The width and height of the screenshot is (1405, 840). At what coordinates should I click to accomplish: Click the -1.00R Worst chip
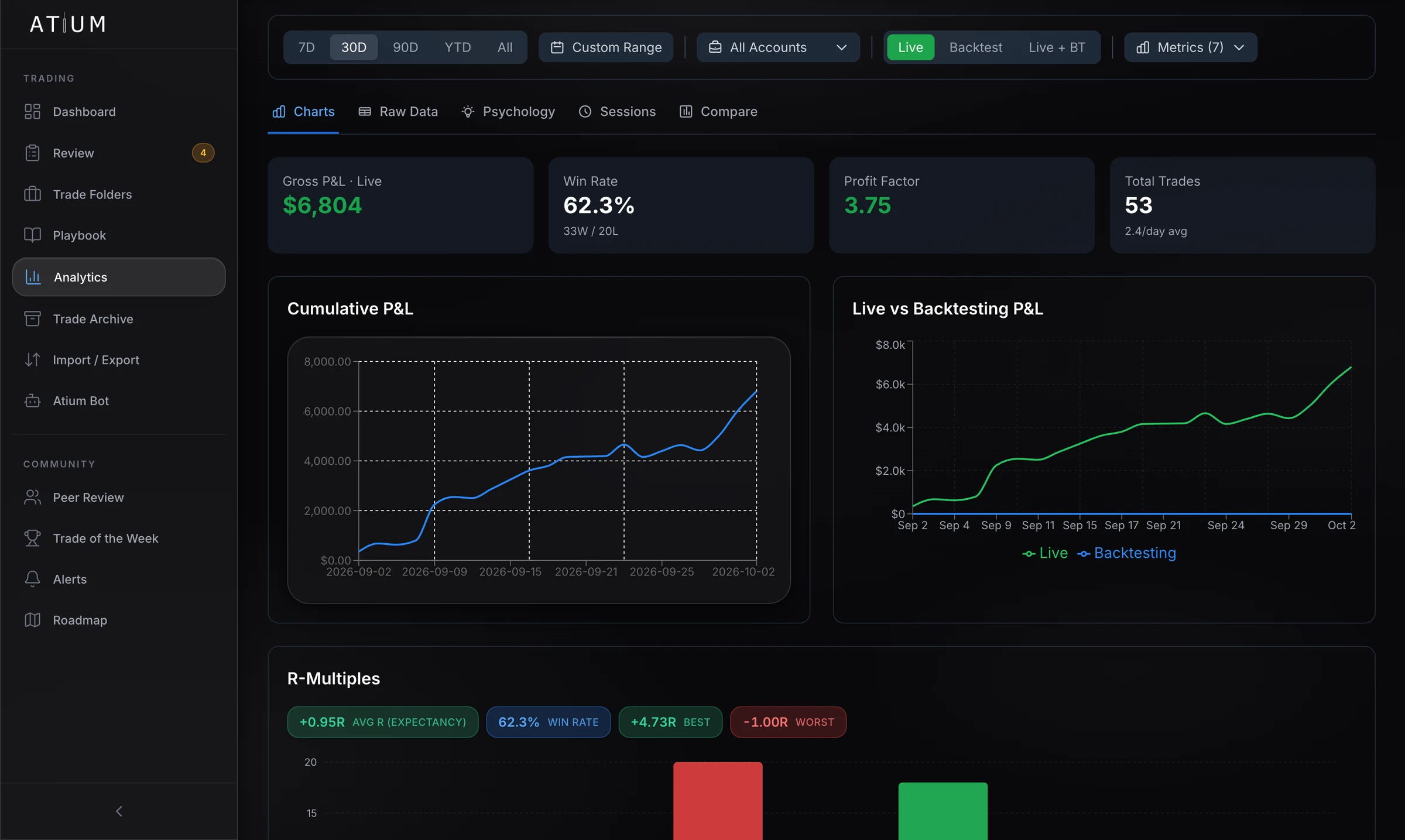(x=788, y=722)
